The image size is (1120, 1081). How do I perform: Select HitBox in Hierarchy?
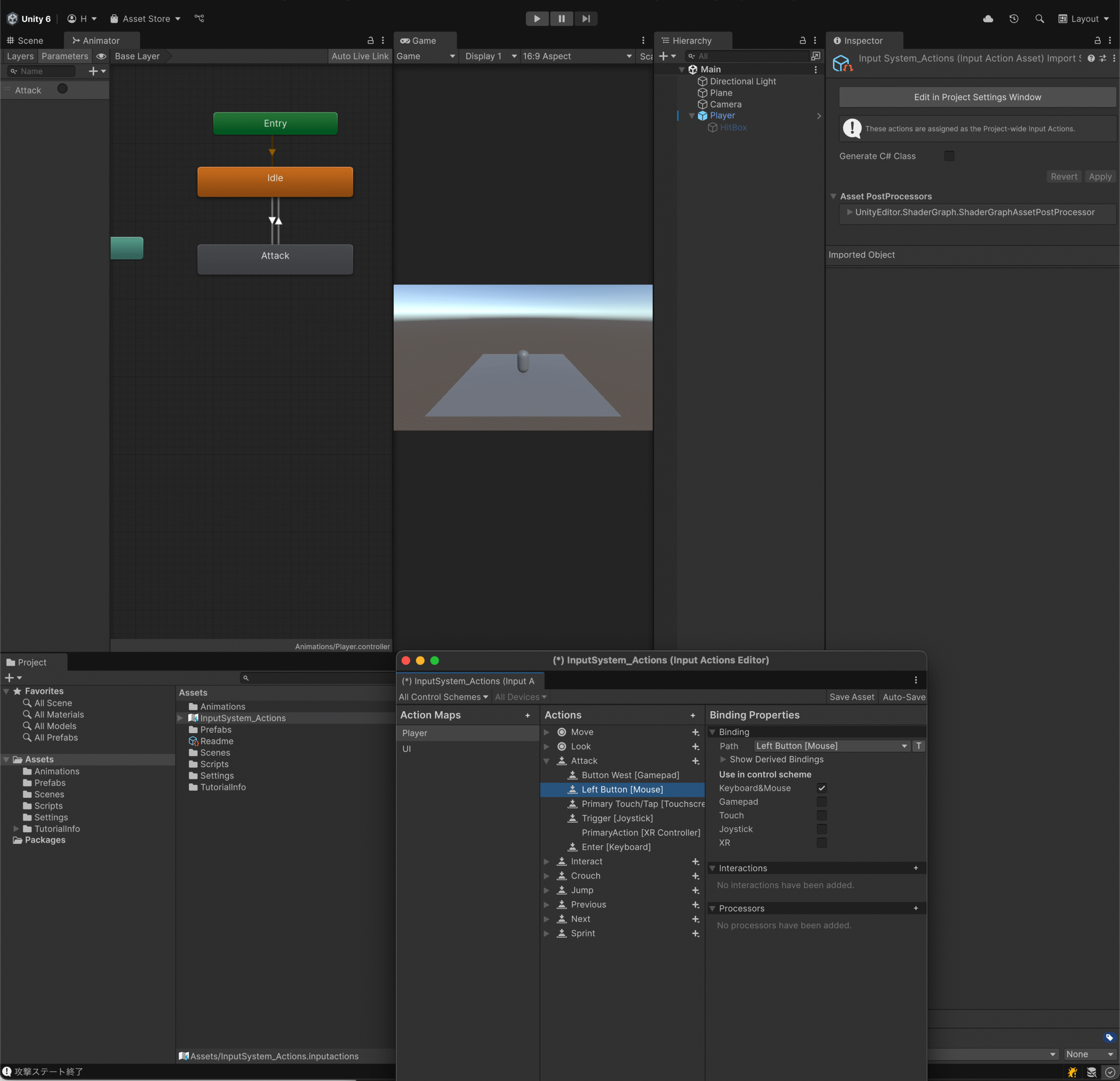point(732,127)
